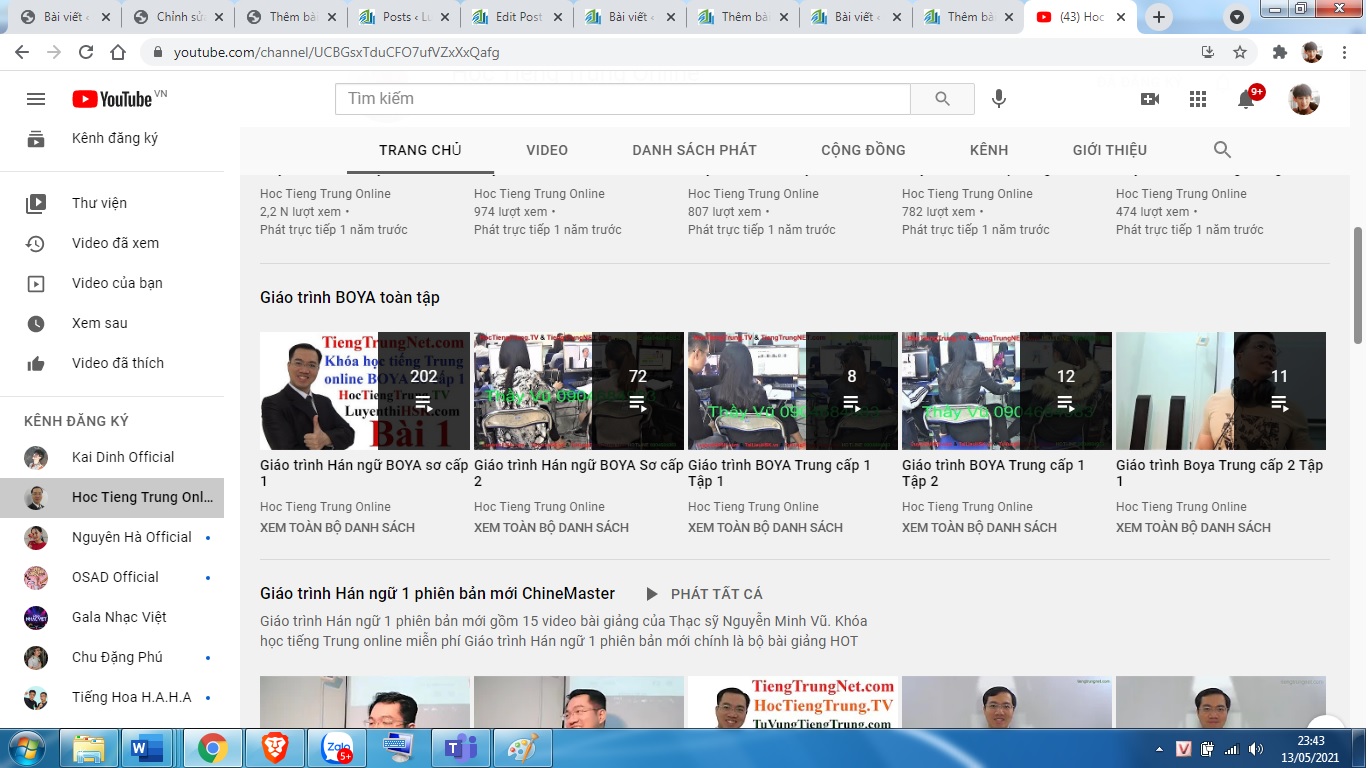Image resolution: width=1368 pixels, height=768 pixels.
Task: Open the YouTube apps grid
Action: point(1198,99)
